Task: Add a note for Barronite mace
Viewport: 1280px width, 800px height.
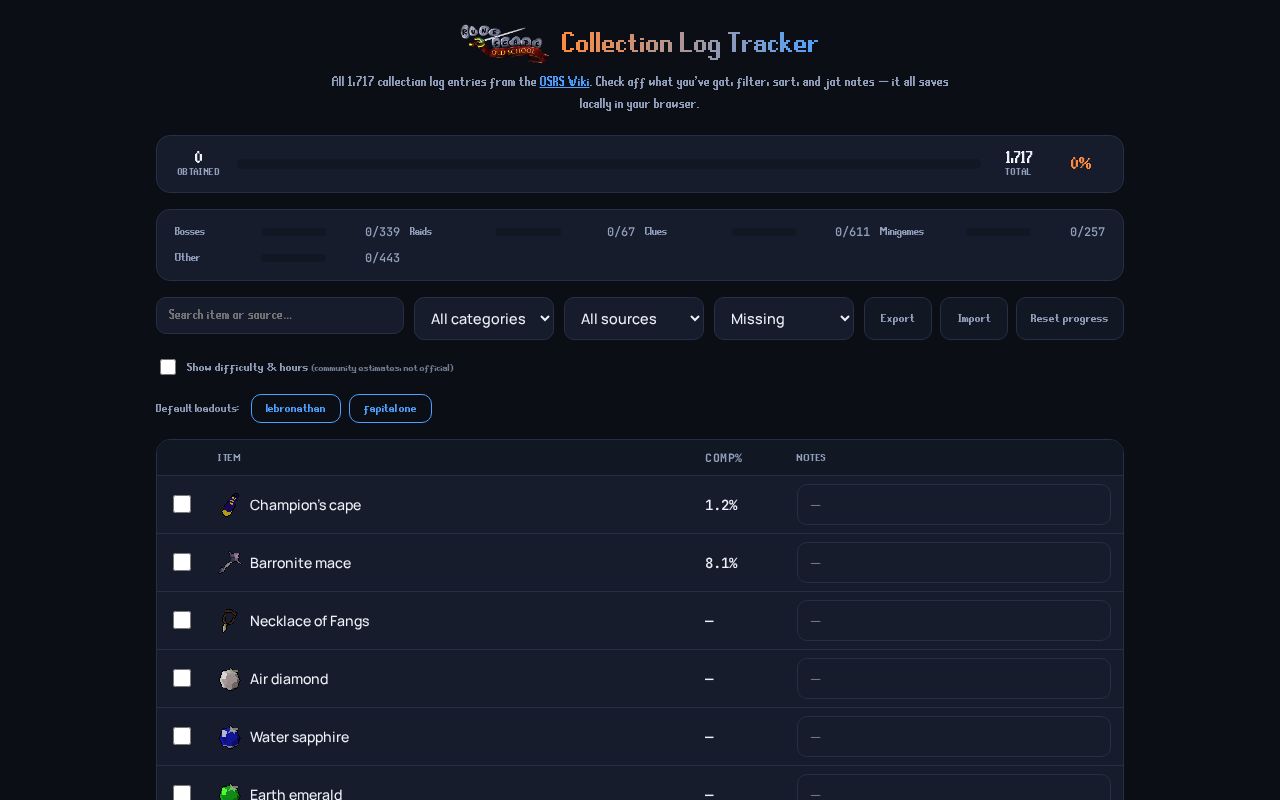Action: coord(954,563)
